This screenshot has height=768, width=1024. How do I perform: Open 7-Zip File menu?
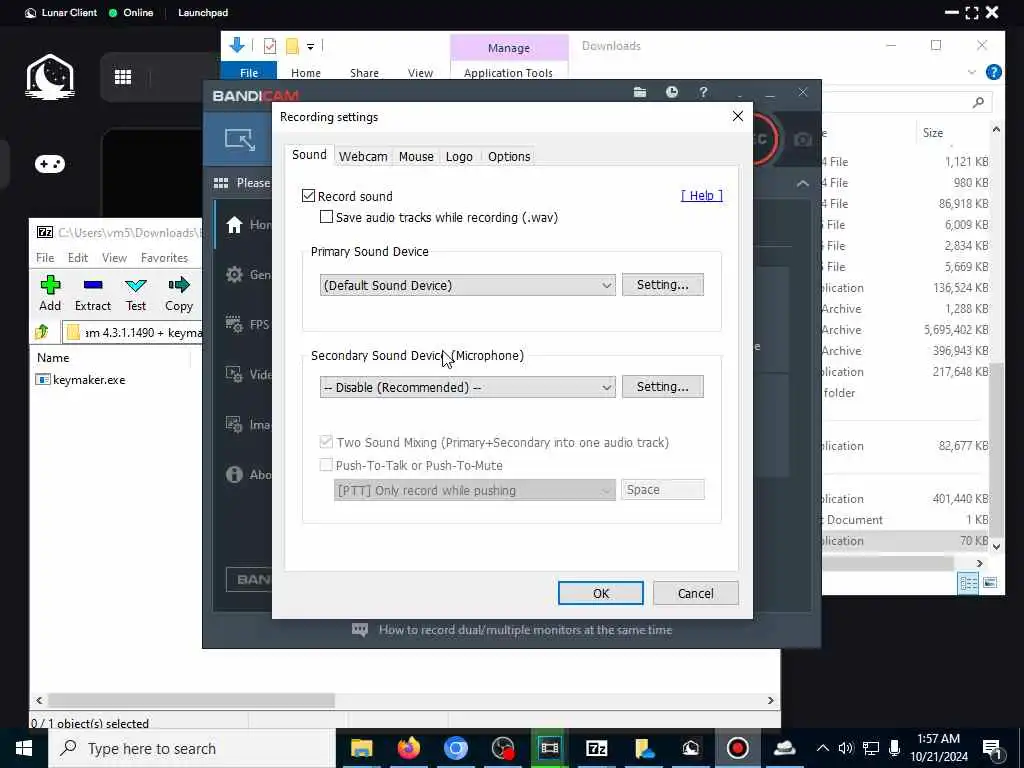point(45,258)
